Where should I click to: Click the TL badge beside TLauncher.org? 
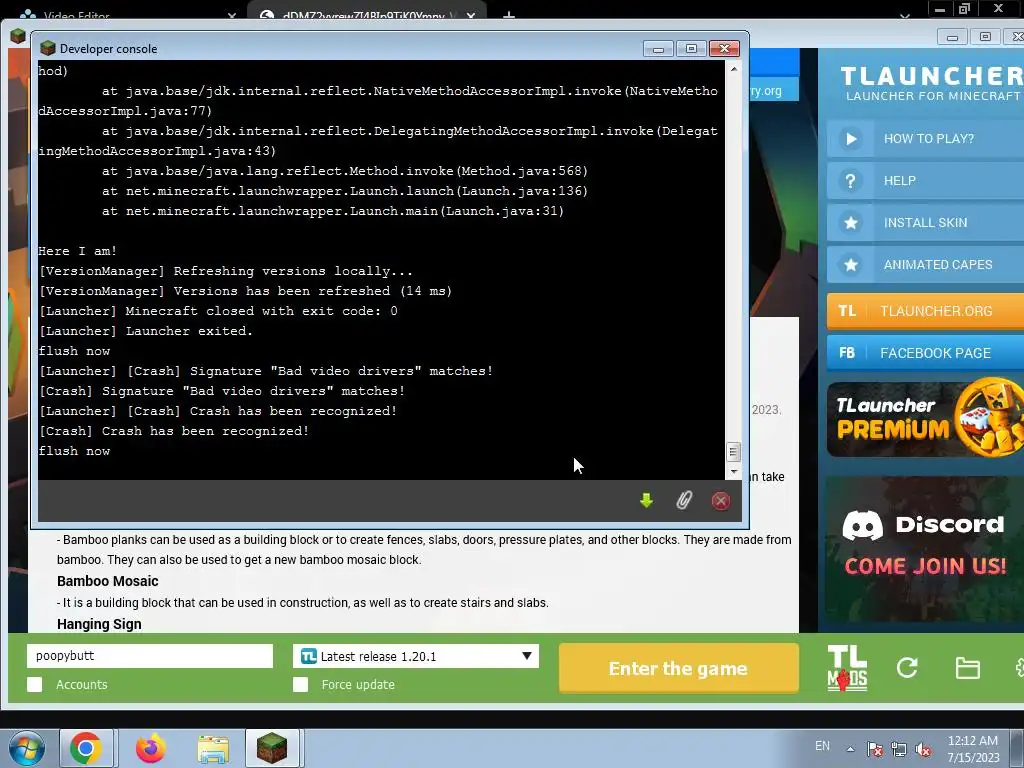tap(847, 311)
